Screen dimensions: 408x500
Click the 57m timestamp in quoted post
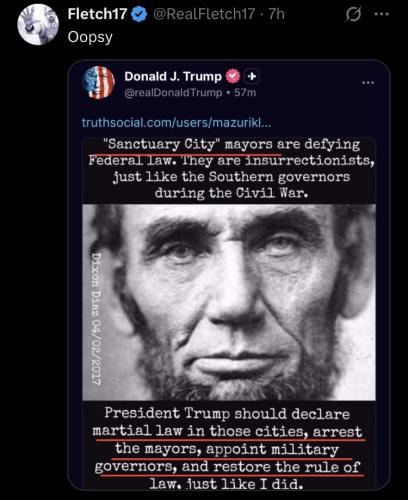245,92
